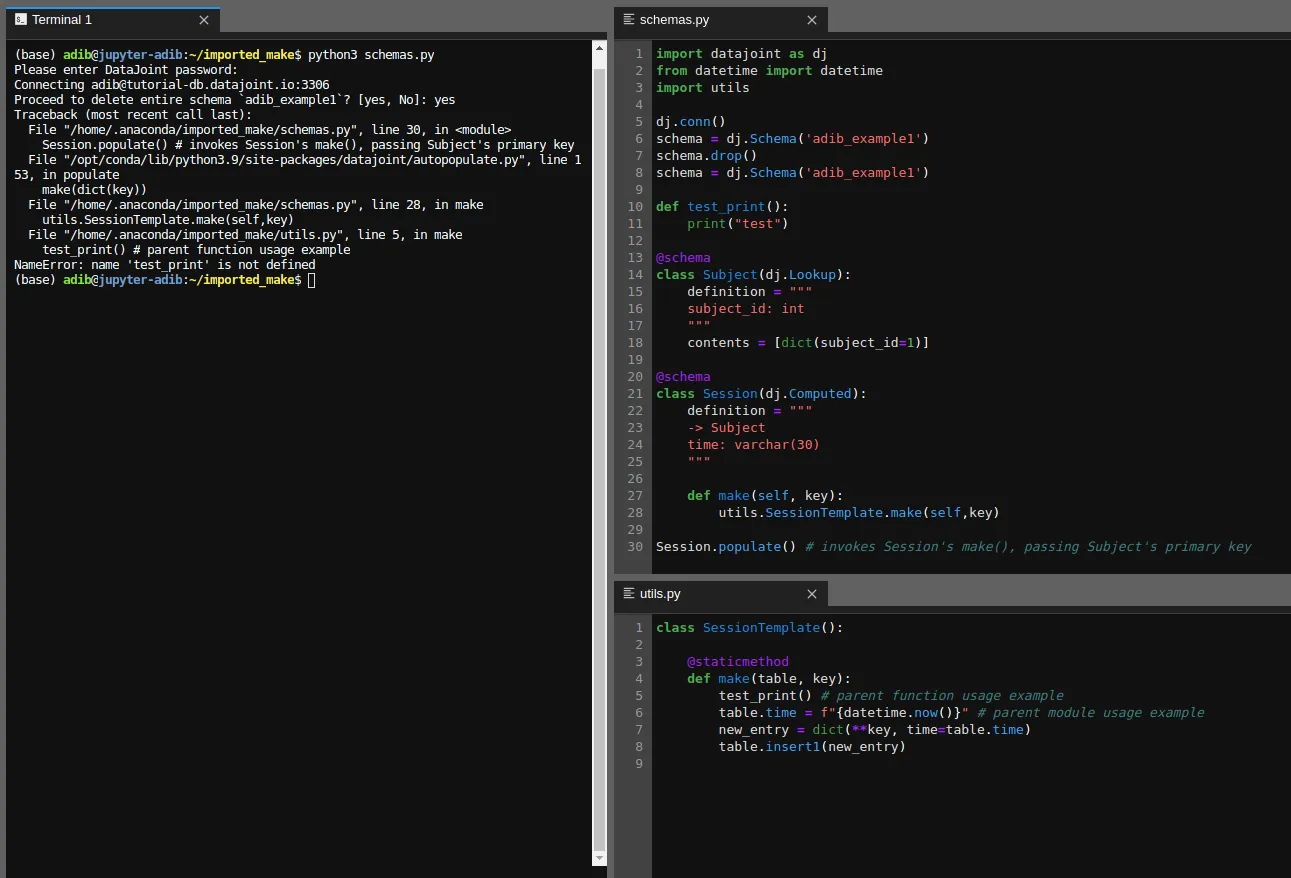The width and height of the screenshot is (1291, 878).
Task: Place cursor on test_print() call in utils.py
Action: (764, 696)
